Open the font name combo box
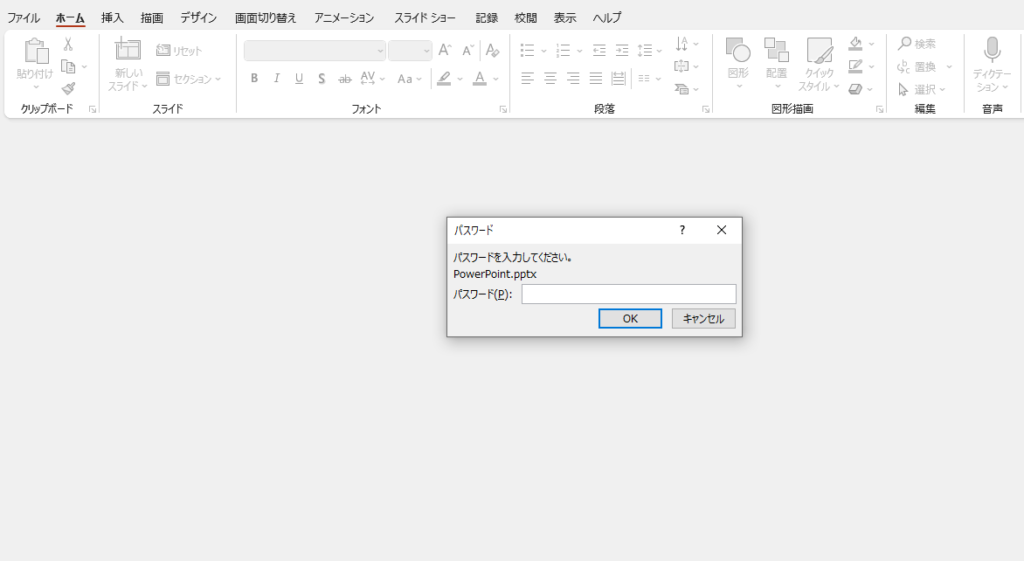The height and width of the screenshot is (561, 1024). 315,50
